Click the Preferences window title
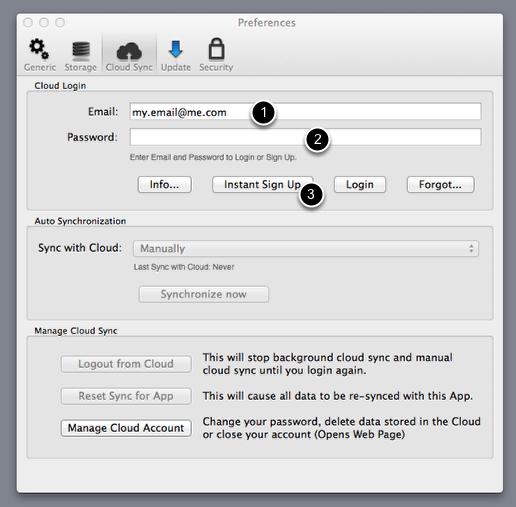The height and width of the screenshot is (507, 516). pyautogui.click(x=267, y=23)
